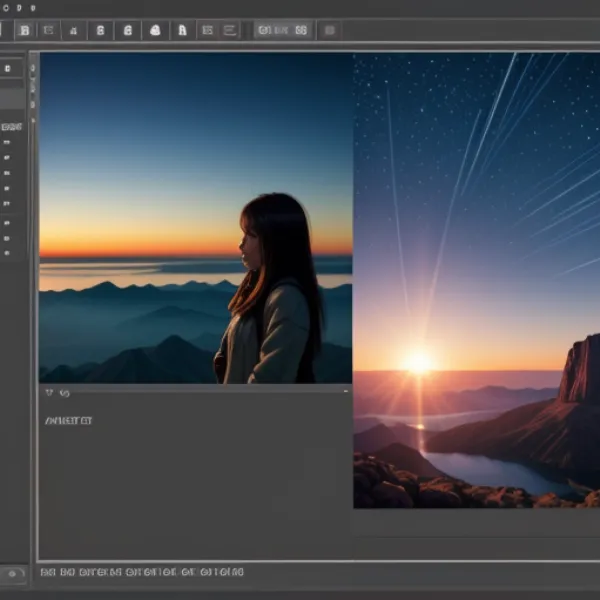Click the small circle icon below the left image
Screen dimensions: 600x600
click(x=63, y=394)
